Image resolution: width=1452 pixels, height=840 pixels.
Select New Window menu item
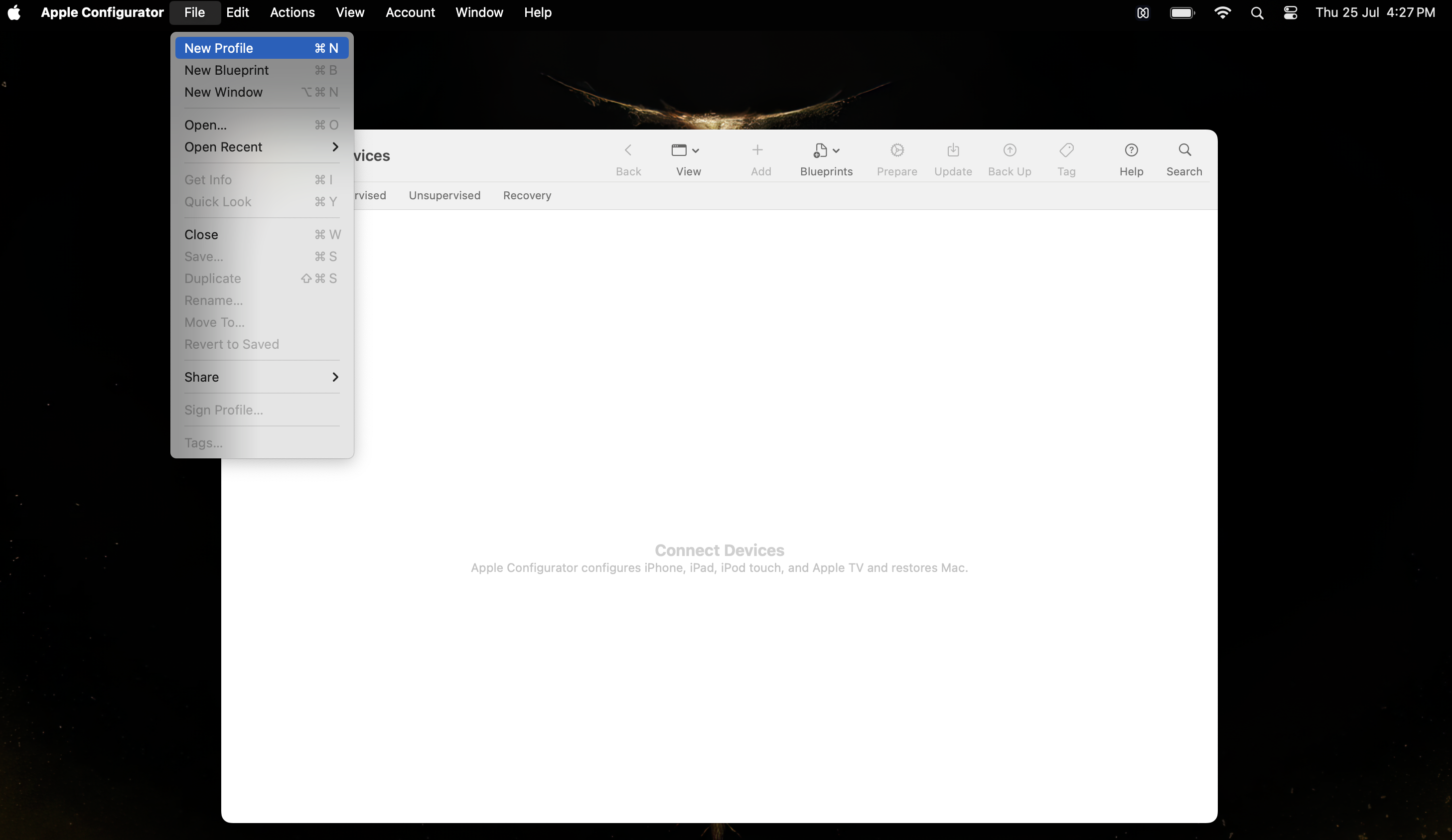[262, 92]
